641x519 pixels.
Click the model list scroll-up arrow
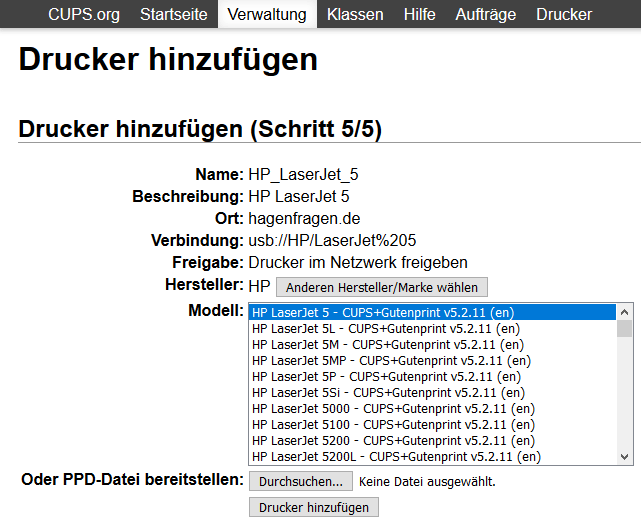[x=624, y=312]
